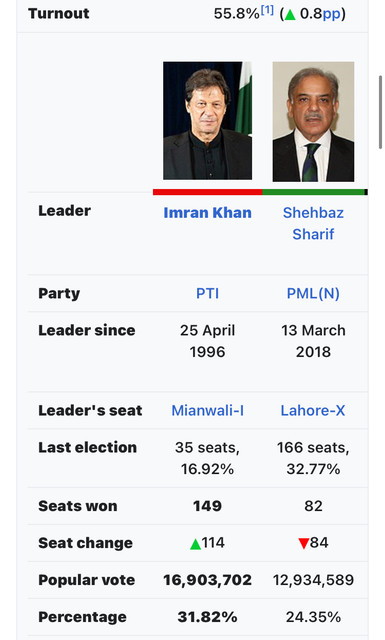This screenshot has height=640, width=385.
Task: Click the red seat change down arrow
Action: tap(303, 544)
